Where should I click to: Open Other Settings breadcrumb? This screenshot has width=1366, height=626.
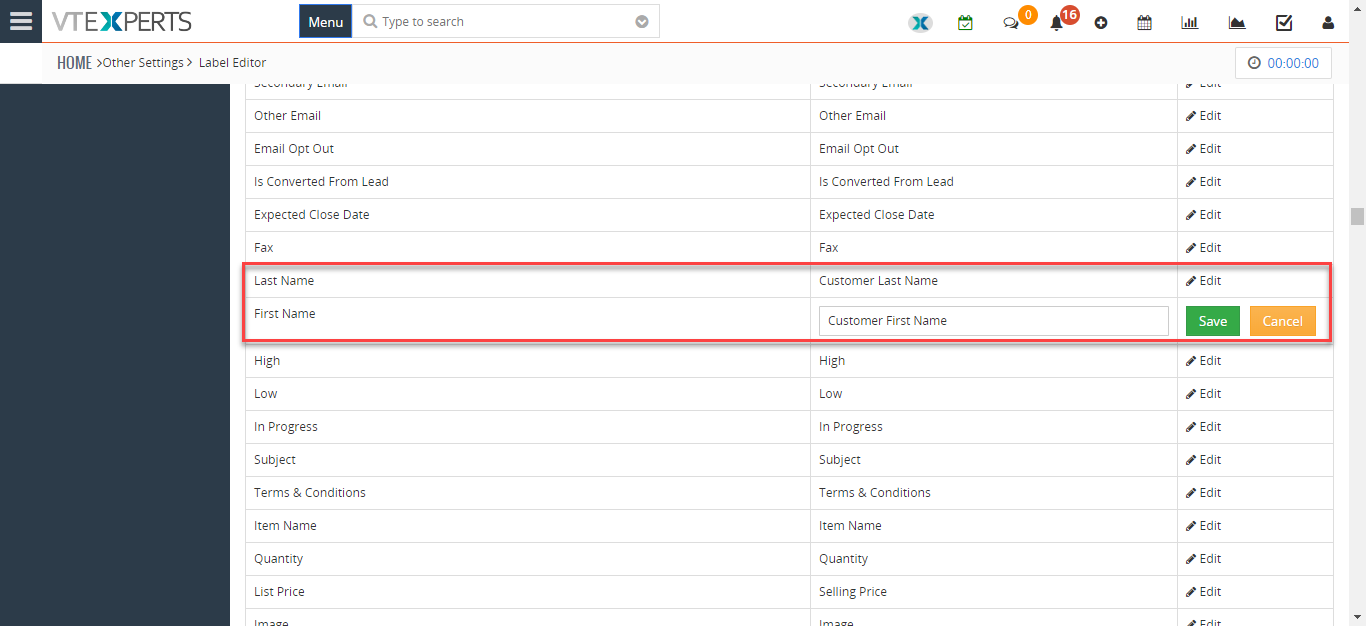pyautogui.click(x=143, y=63)
